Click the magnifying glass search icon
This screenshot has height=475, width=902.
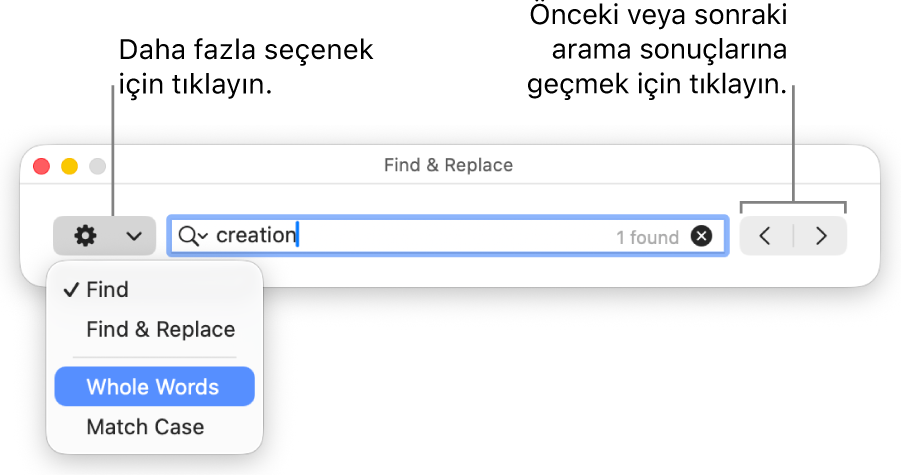click(187, 236)
